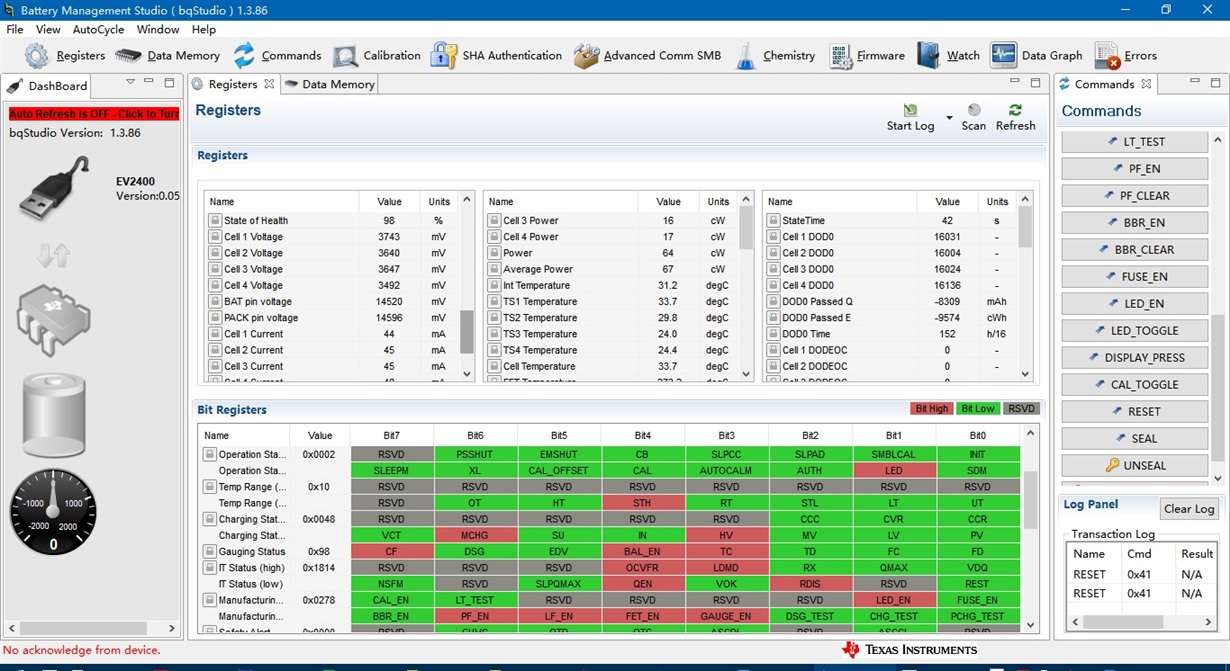Viewport: 1230px width, 671px height.
Task: Open SHA Authentication tool
Action: pos(496,56)
